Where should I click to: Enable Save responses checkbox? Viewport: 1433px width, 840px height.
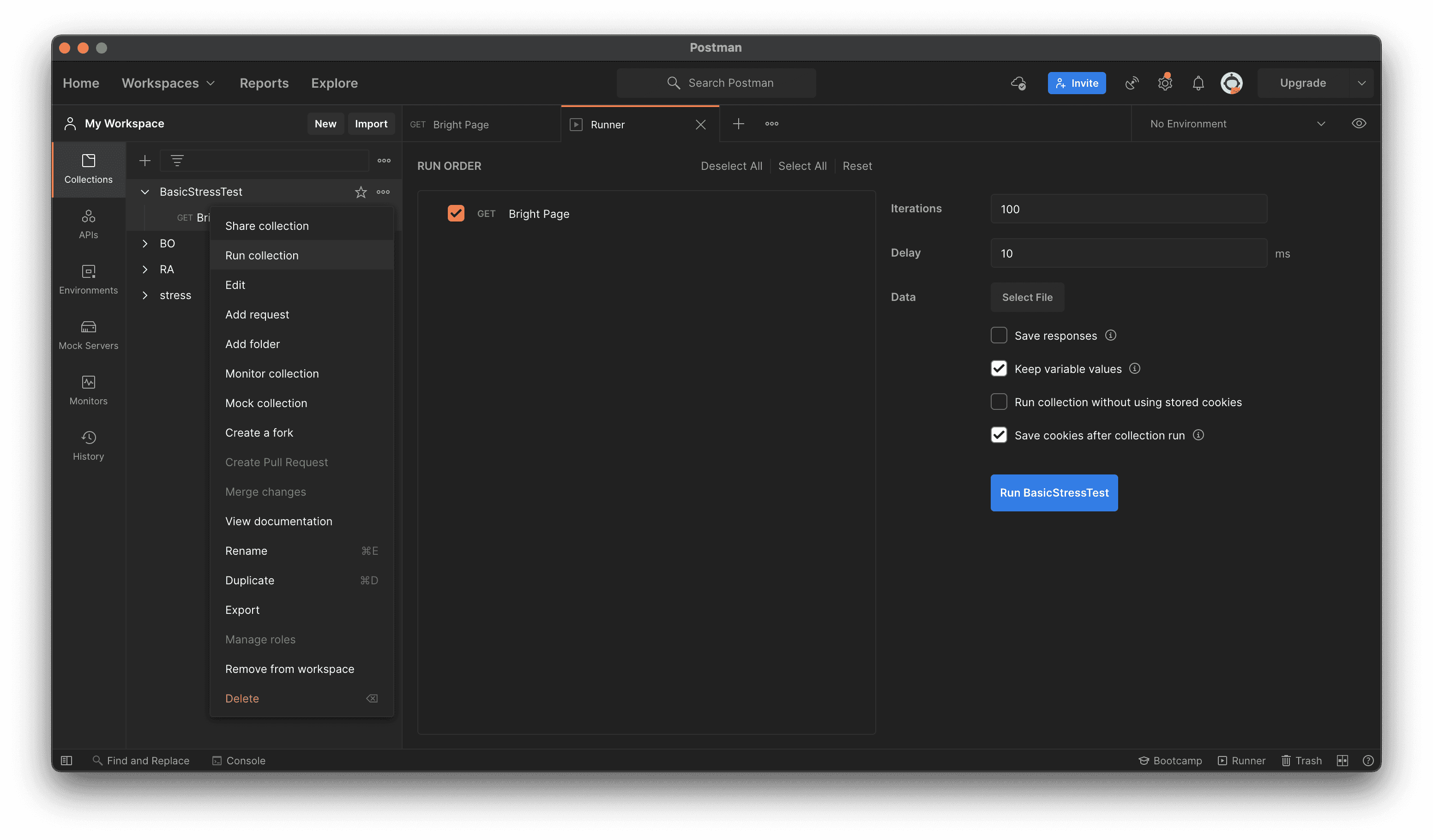pos(999,336)
